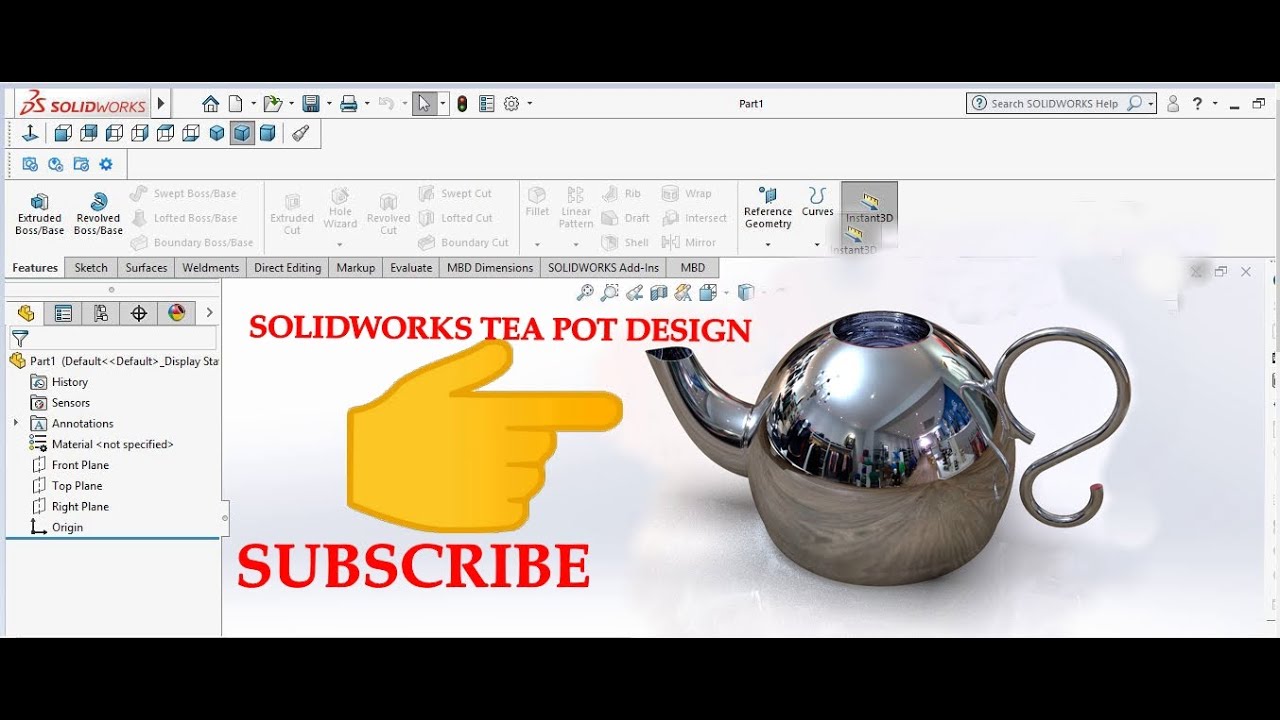Viewport: 1280px width, 720px height.
Task: Expand the SOLIDWORKS menu arrow beside the logo
Action: click(x=161, y=103)
